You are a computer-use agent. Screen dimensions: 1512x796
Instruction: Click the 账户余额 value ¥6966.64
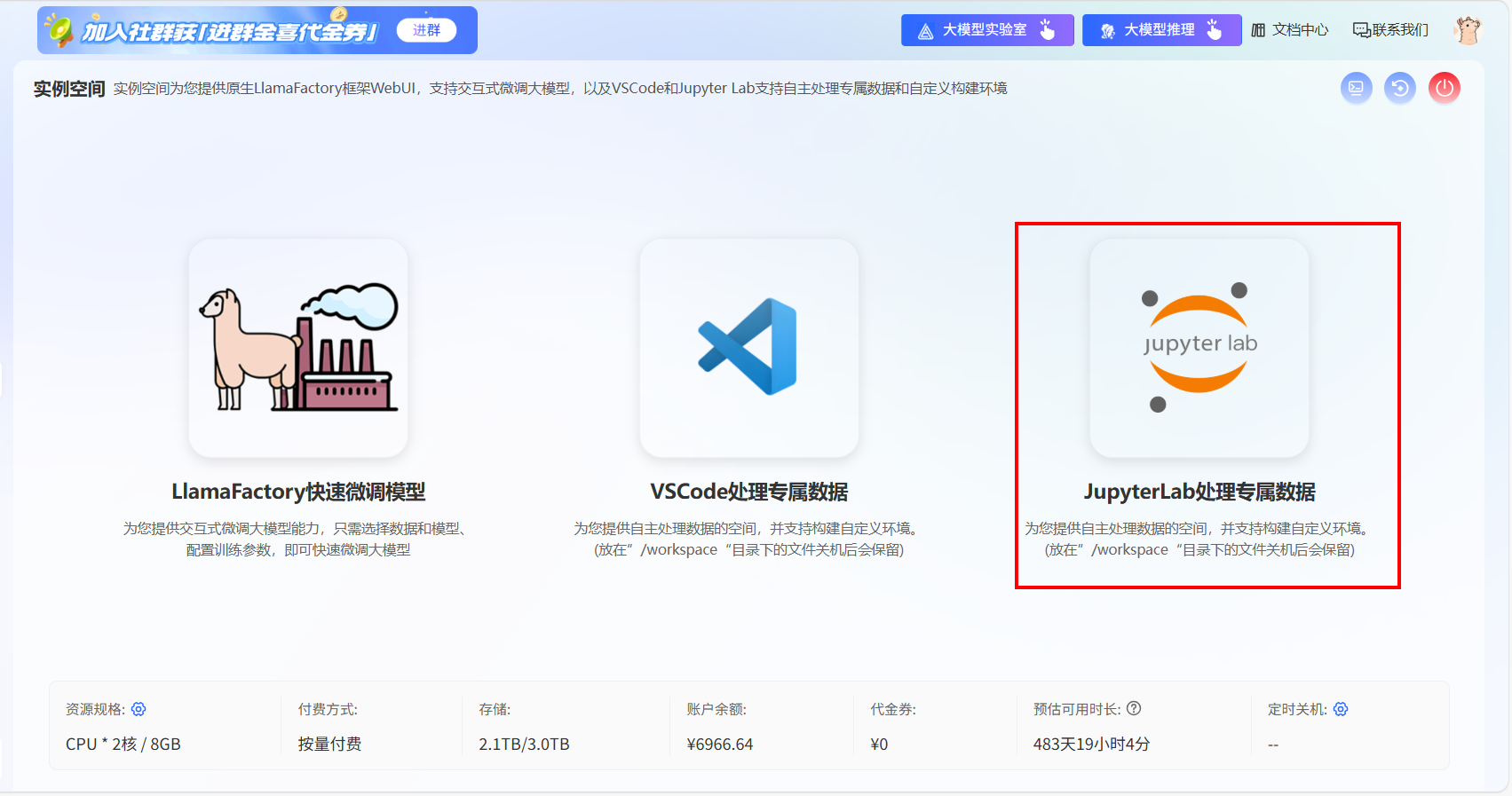coord(719,745)
